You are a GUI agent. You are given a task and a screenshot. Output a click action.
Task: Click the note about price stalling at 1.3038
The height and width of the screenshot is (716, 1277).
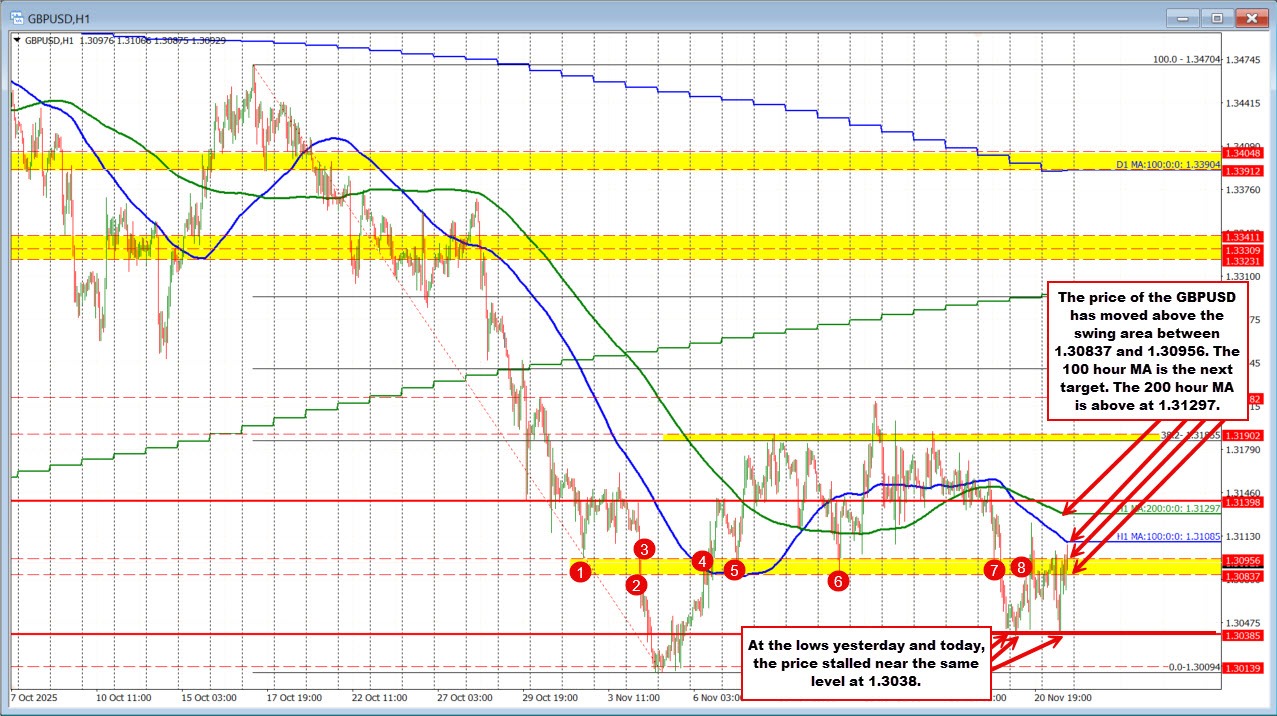tap(866, 663)
